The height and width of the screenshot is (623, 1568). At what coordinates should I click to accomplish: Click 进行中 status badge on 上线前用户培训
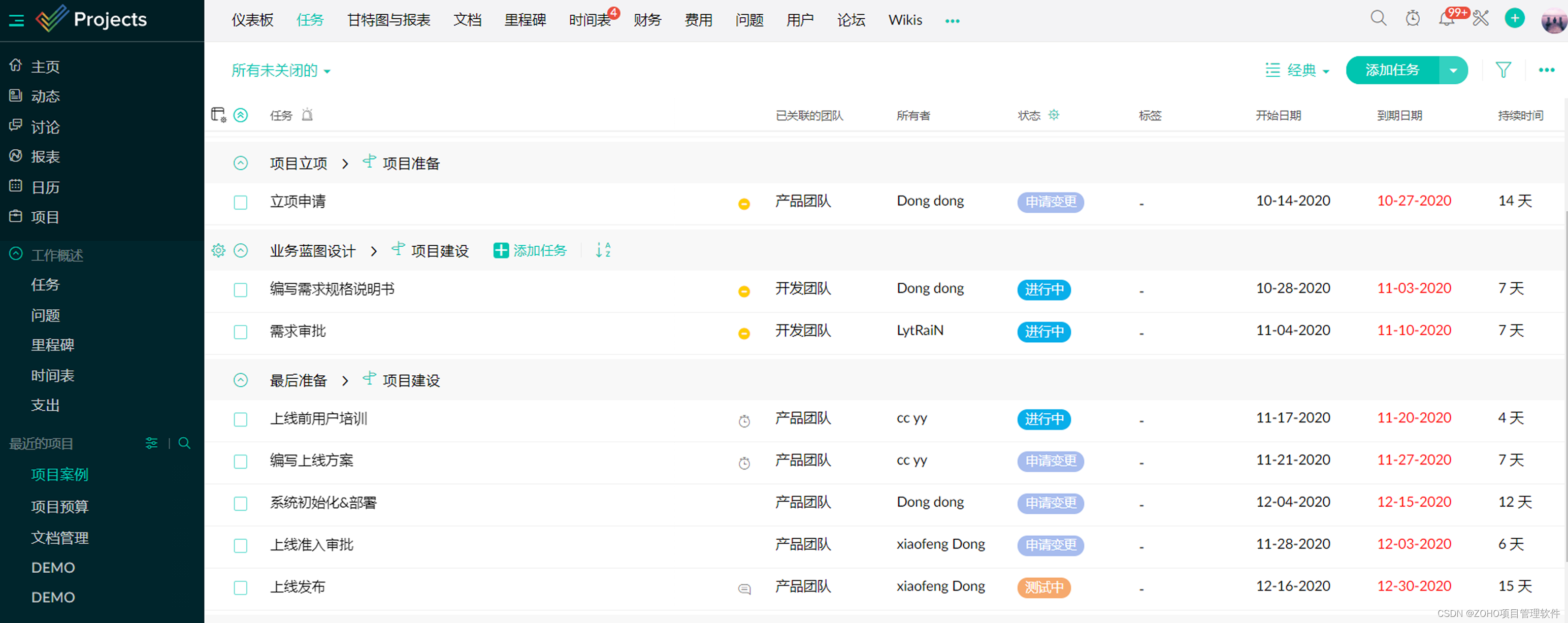click(x=1043, y=419)
